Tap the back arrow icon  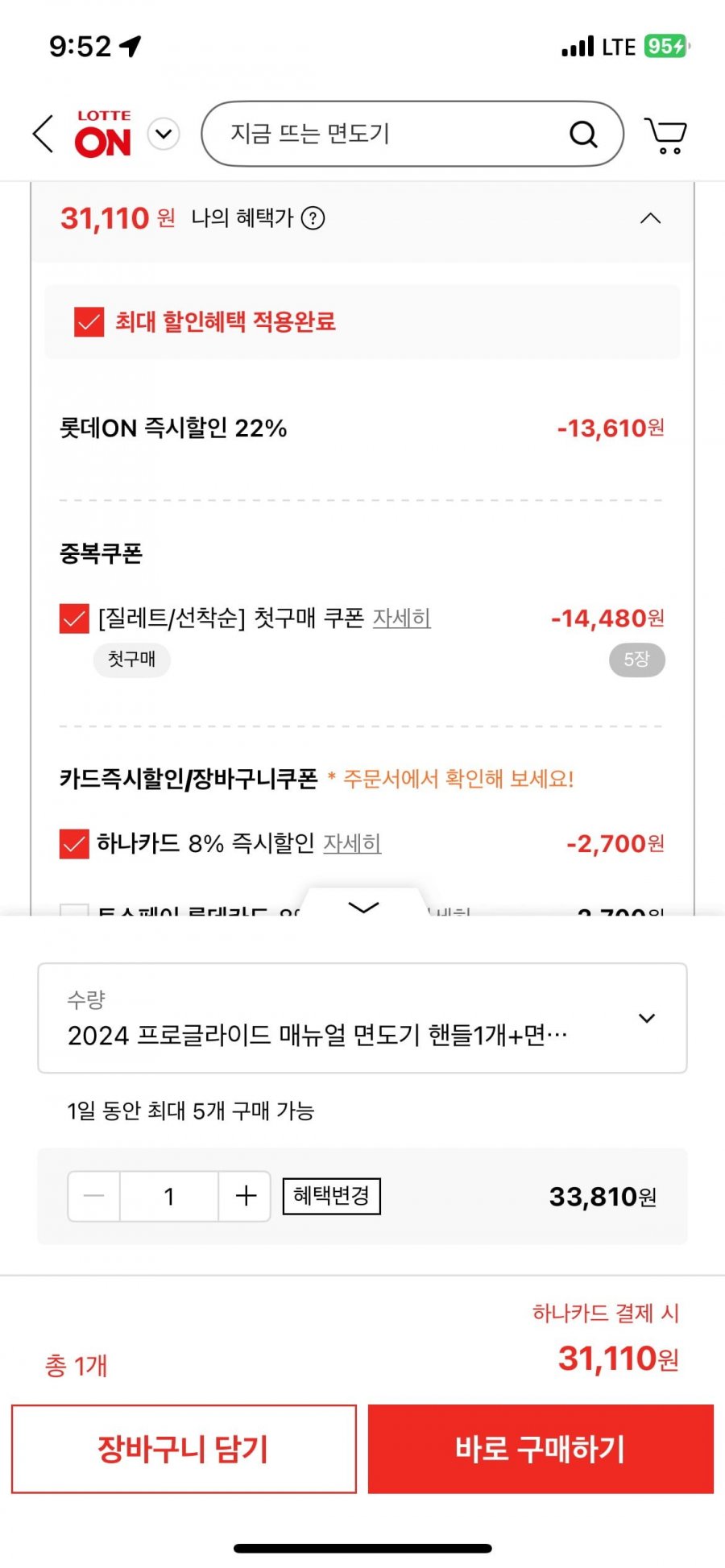[43, 134]
